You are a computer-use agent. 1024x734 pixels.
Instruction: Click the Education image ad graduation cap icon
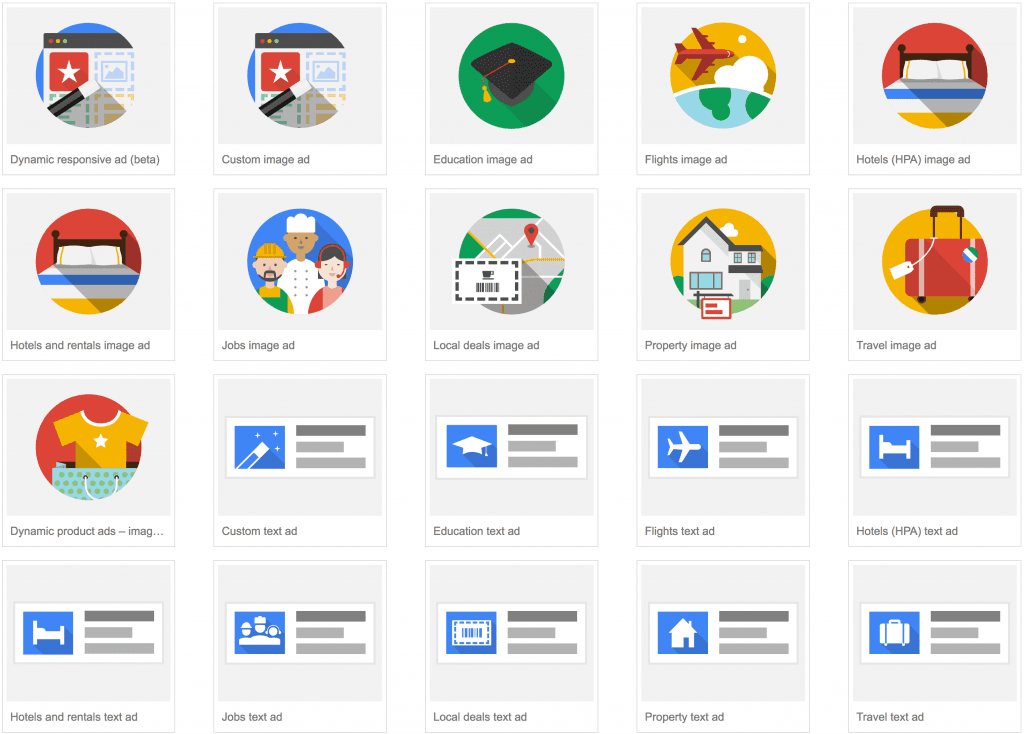(511, 75)
